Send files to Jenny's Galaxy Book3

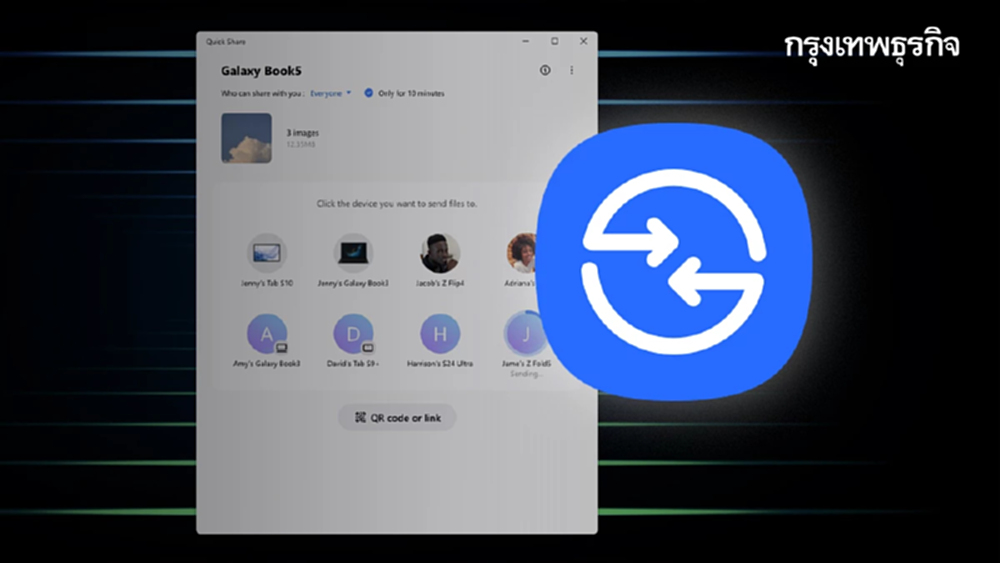[x=353, y=253]
